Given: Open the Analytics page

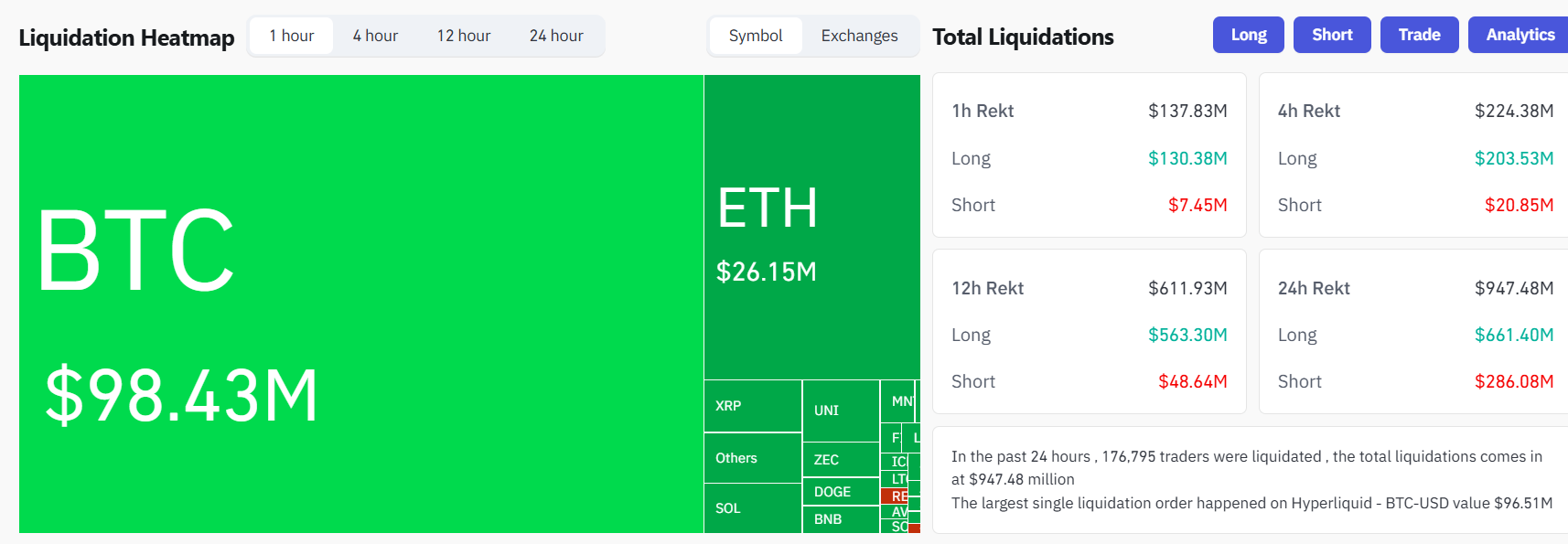Looking at the screenshot, I should [1518, 34].
